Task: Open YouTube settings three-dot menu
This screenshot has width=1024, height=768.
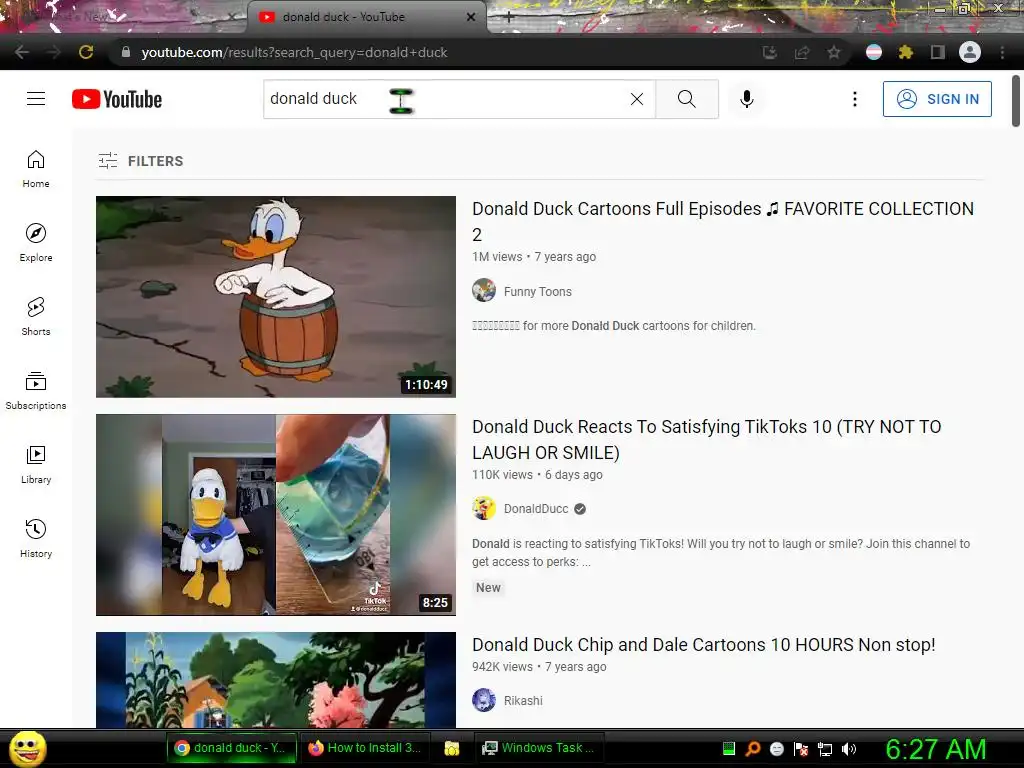Action: (854, 99)
